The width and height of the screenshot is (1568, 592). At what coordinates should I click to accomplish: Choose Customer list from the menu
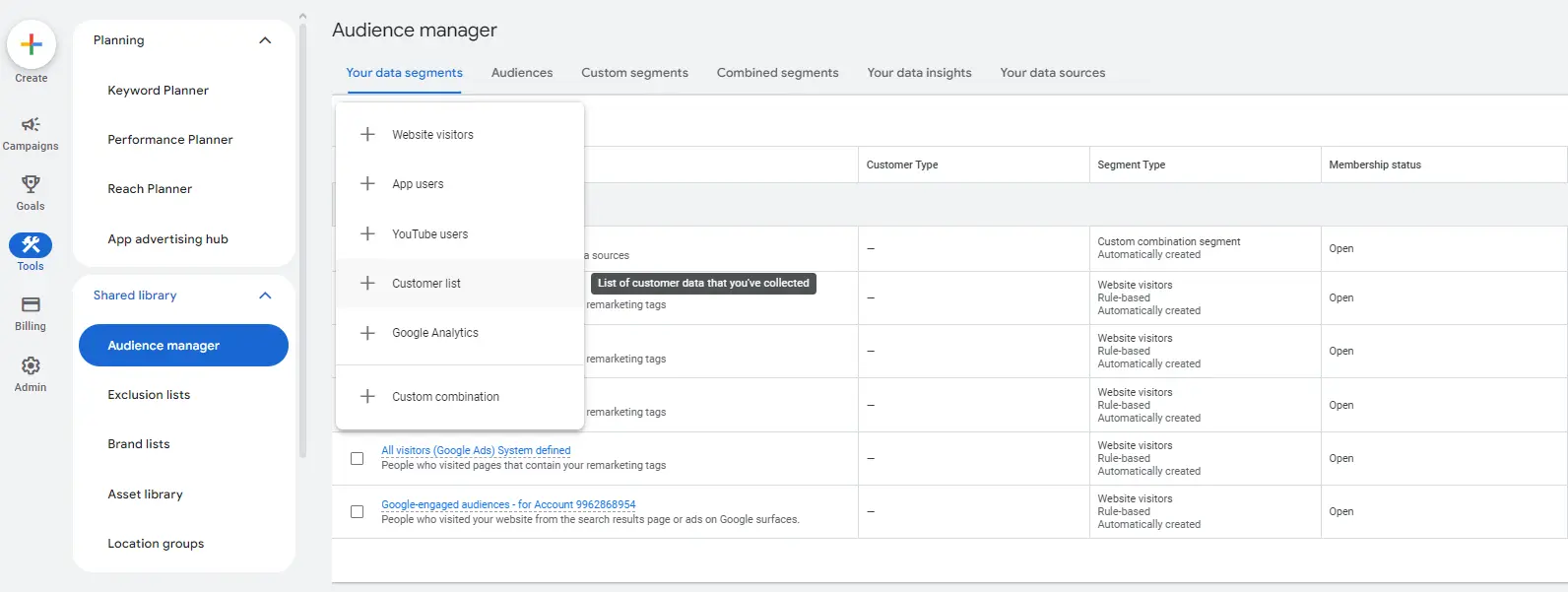pyautogui.click(x=460, y=283)
